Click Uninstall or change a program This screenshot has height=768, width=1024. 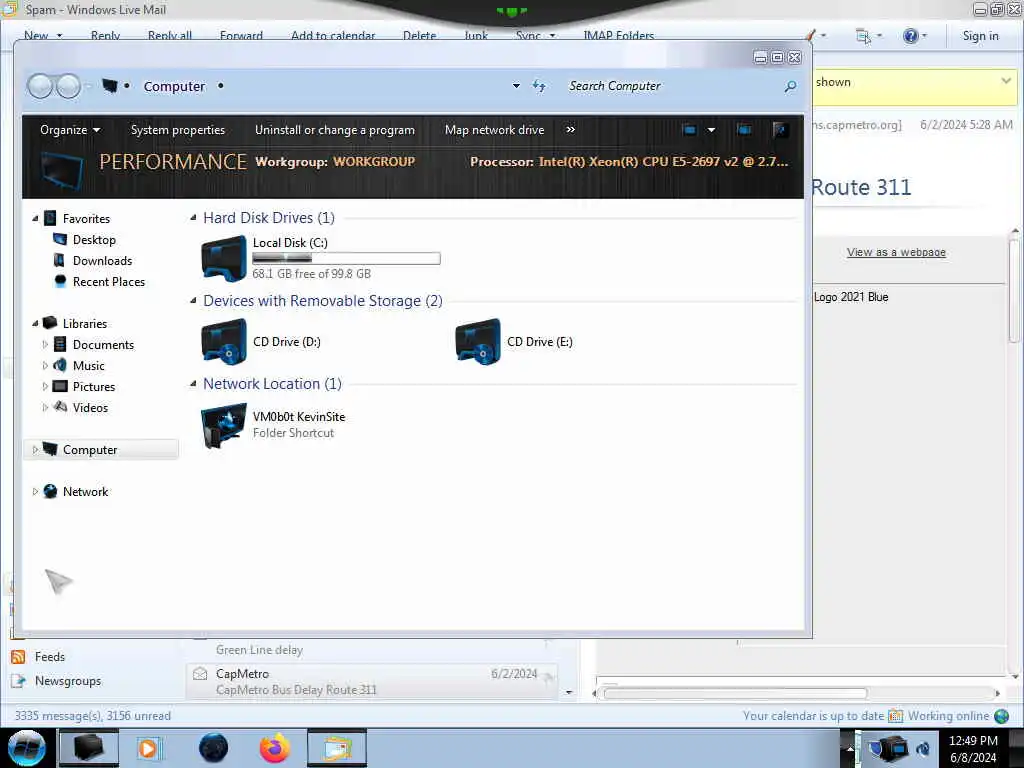pos(334,130)
